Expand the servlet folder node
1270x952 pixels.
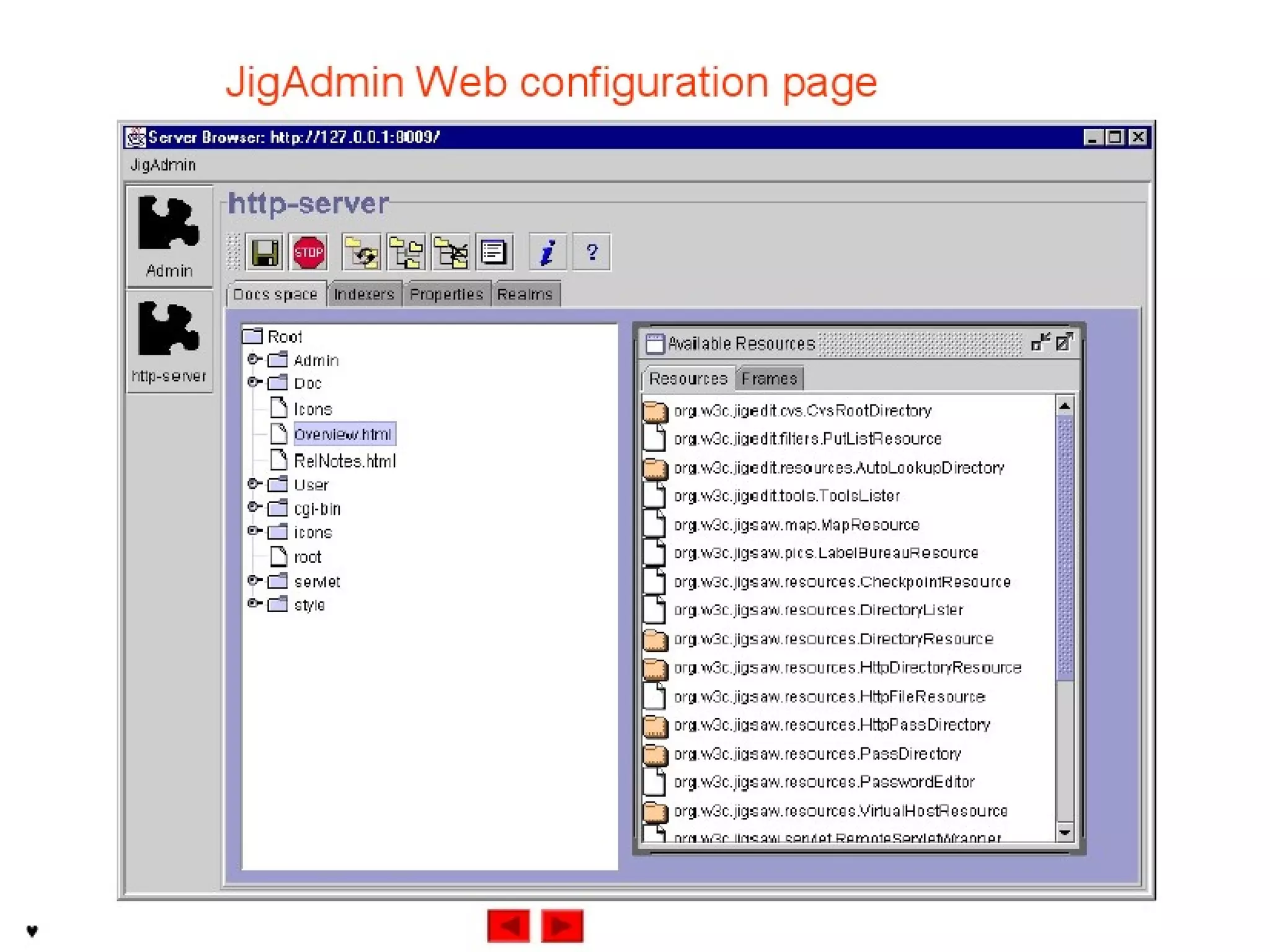pos(254,581)
